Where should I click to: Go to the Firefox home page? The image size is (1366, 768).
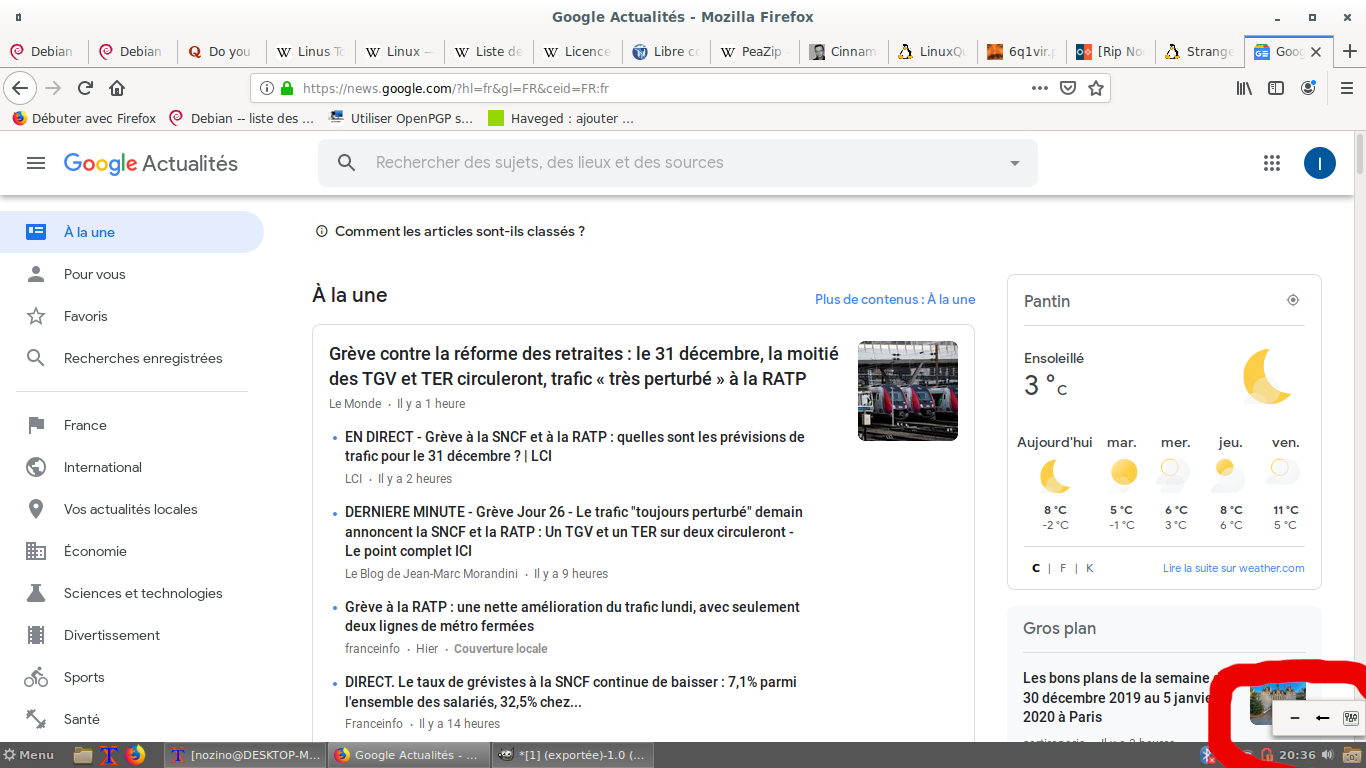pyautogui.click(x=117, y=88)
